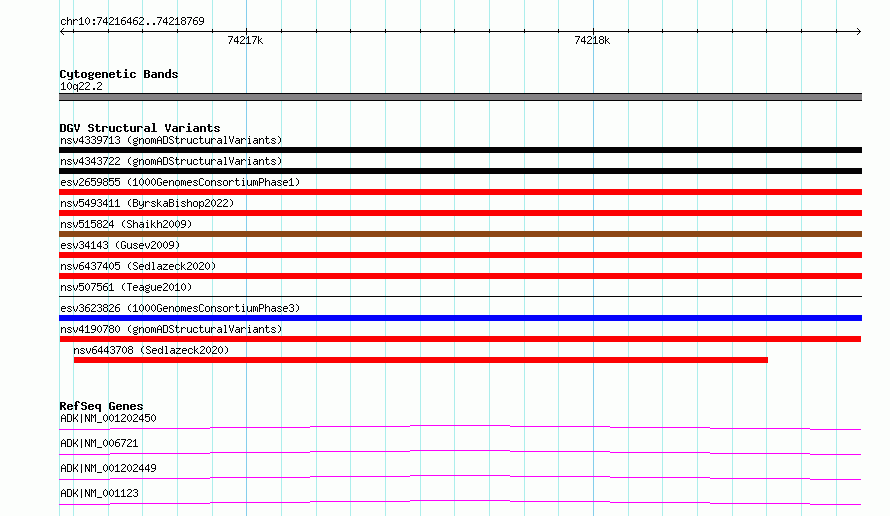The width and height of the screenshot is (890, 516).
Task: Click the magenta line for ADK|NM_001123
Action: [x=460, y=502]
